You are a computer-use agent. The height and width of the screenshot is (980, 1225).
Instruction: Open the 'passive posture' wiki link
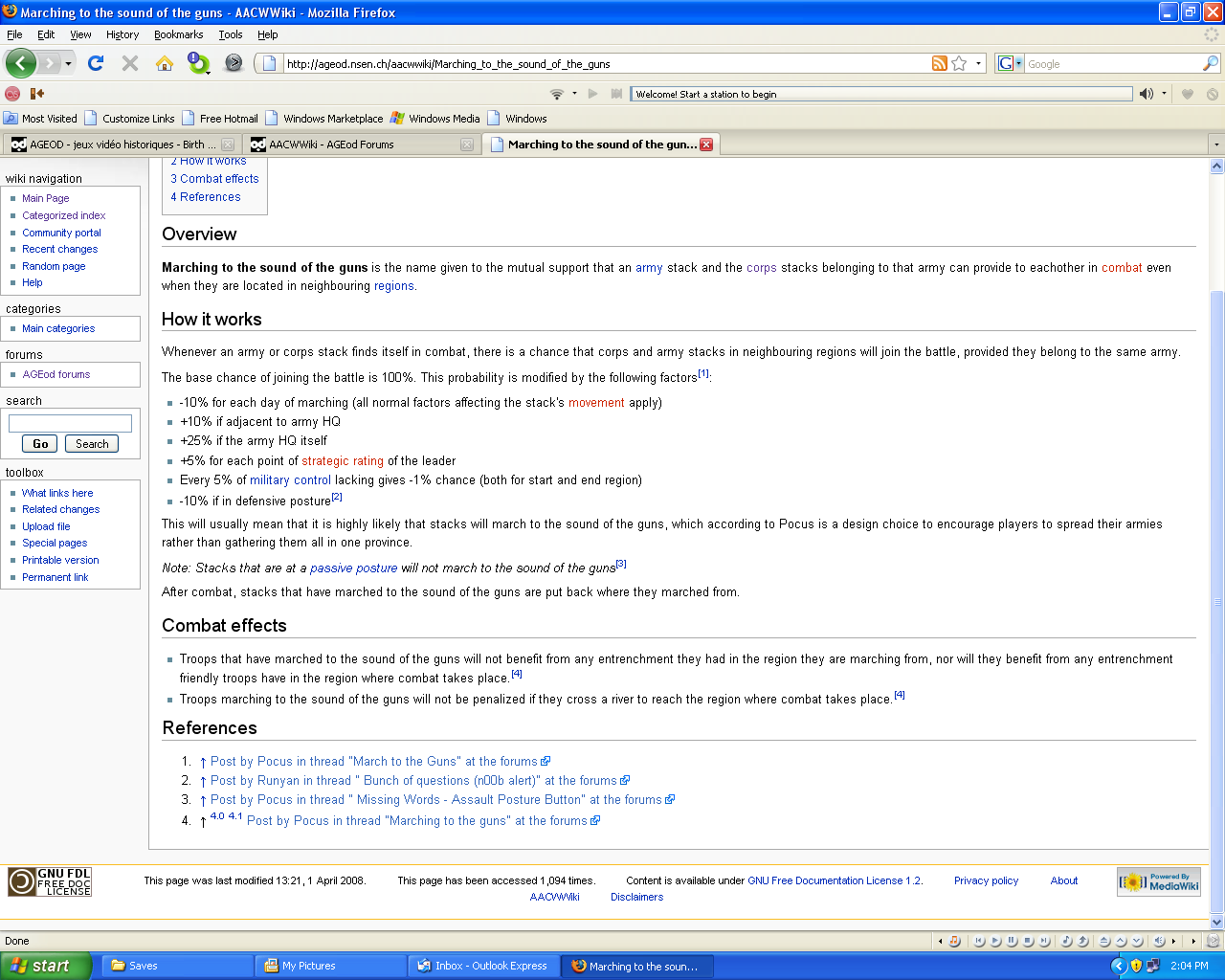353,568
